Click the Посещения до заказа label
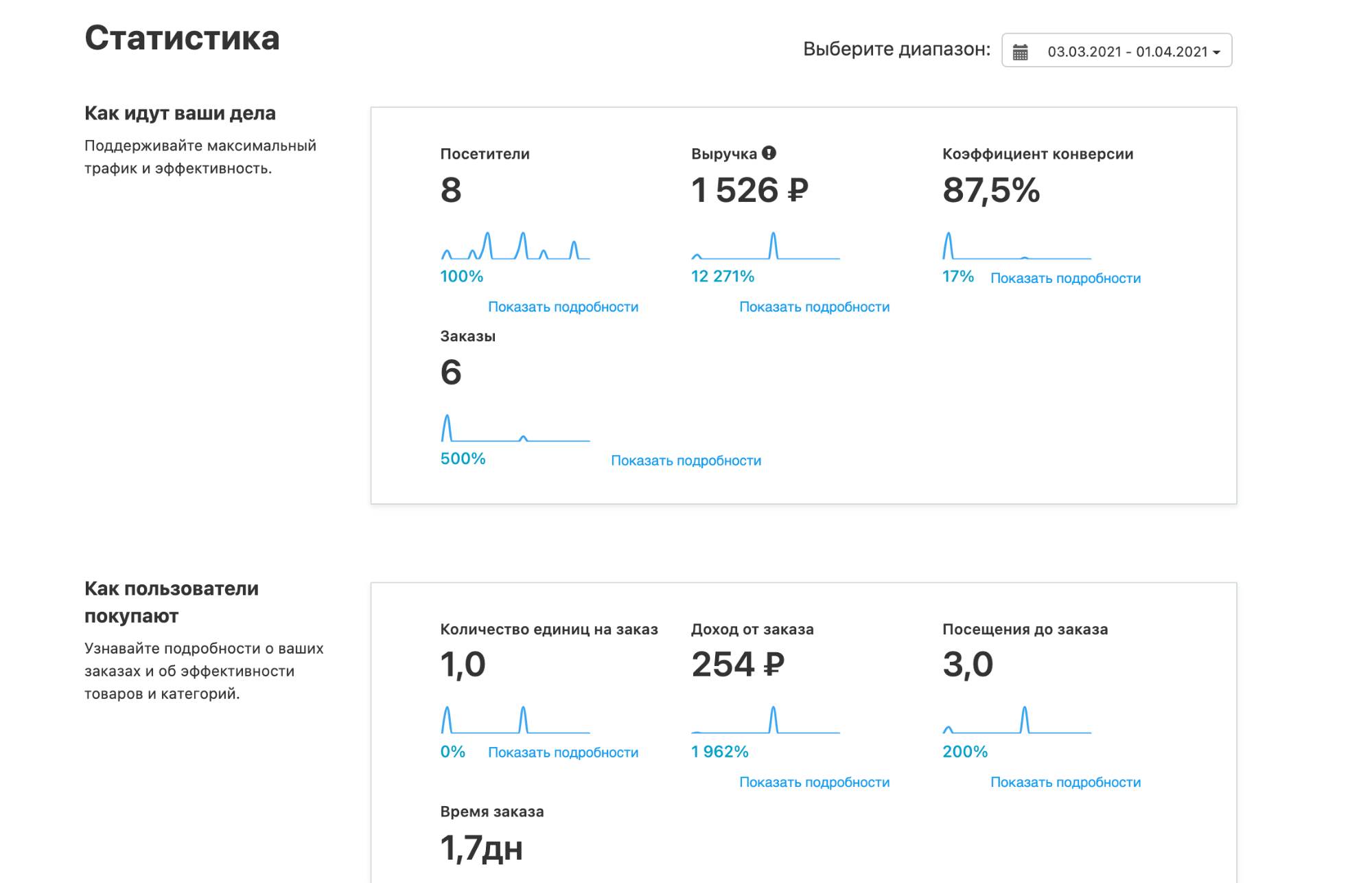Screen dimensions: 1372x883 1025,630
